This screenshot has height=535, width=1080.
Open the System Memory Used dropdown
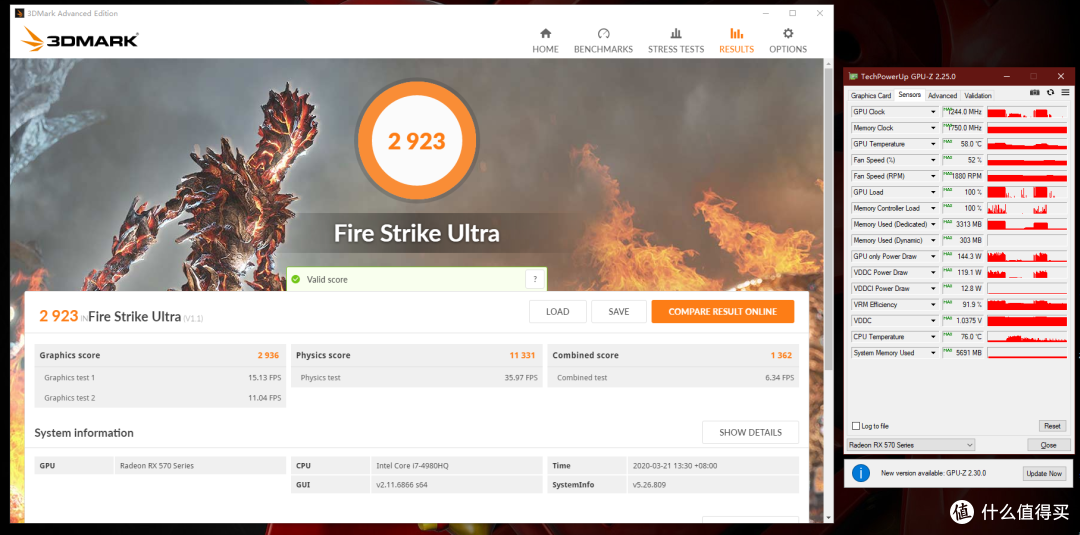click(933, 353)
